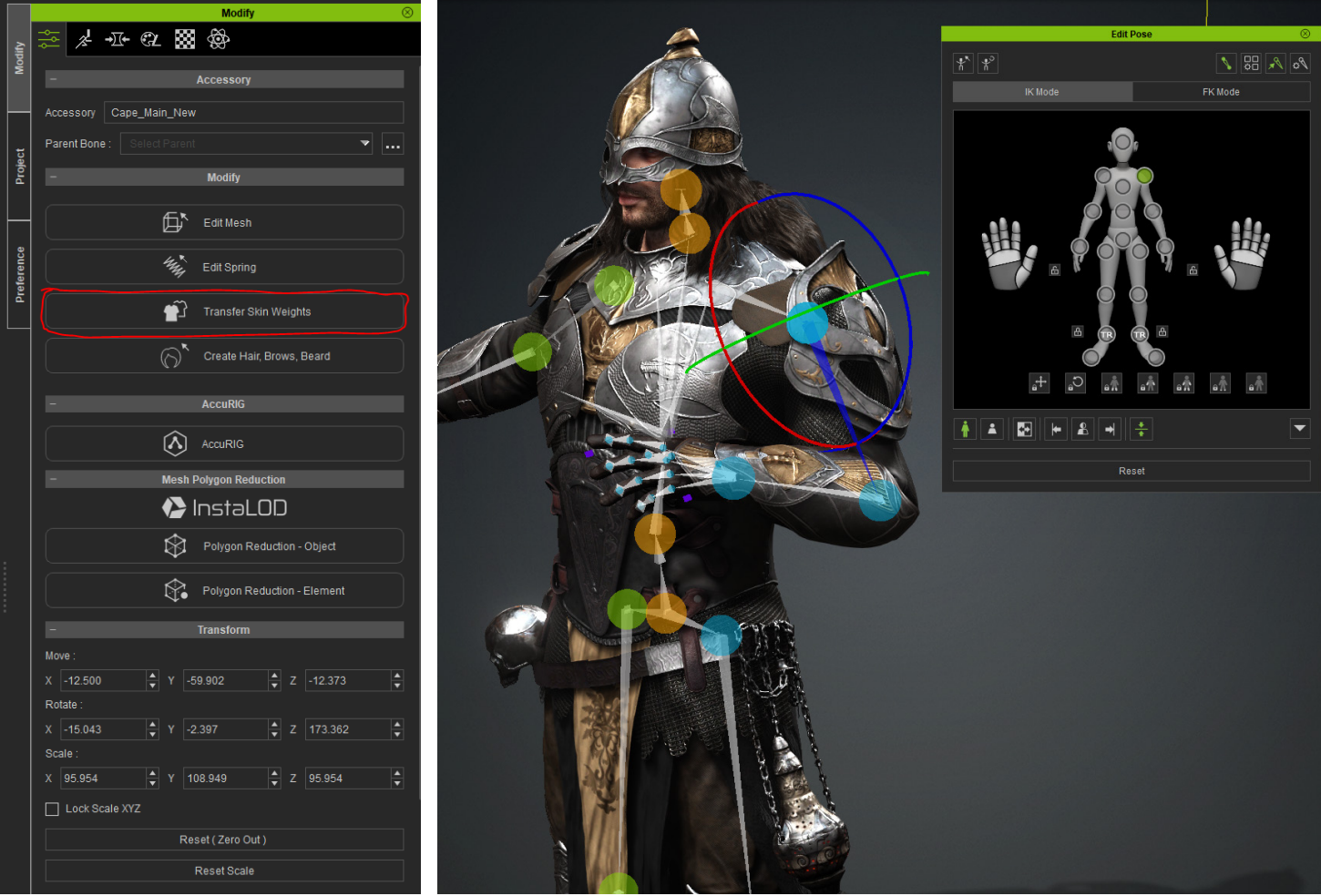Screen dimensions: 1321x896
Task: Click the first figure icon in Edit Pose header
Action: coord(963,63)
